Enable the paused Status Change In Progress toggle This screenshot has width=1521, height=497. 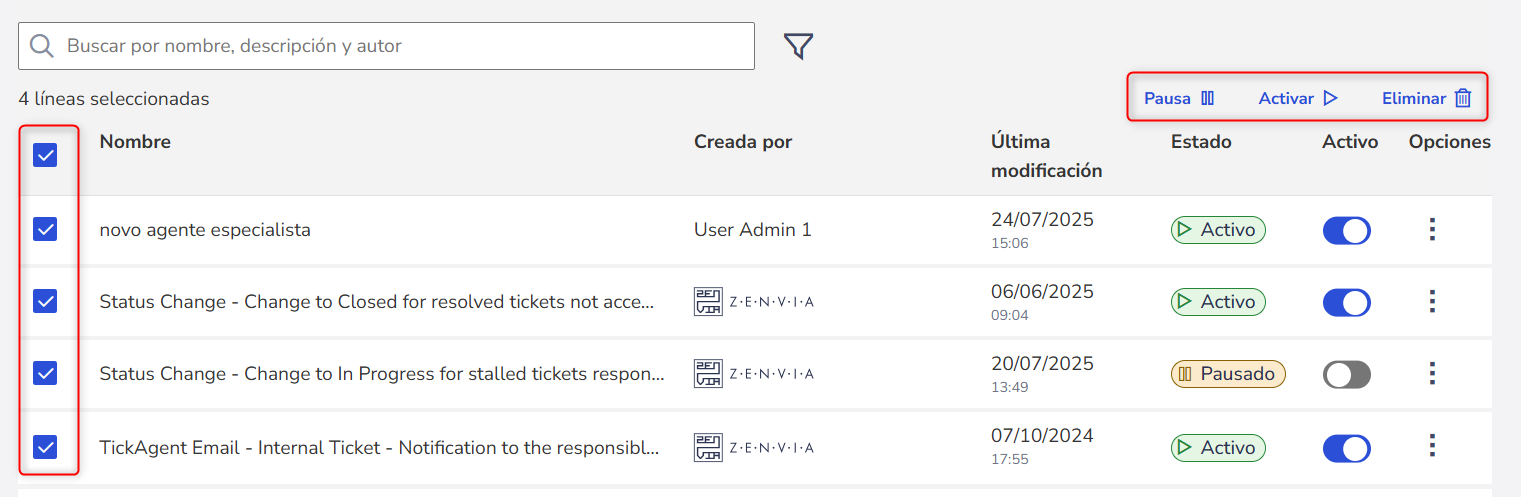[1346, 375]
